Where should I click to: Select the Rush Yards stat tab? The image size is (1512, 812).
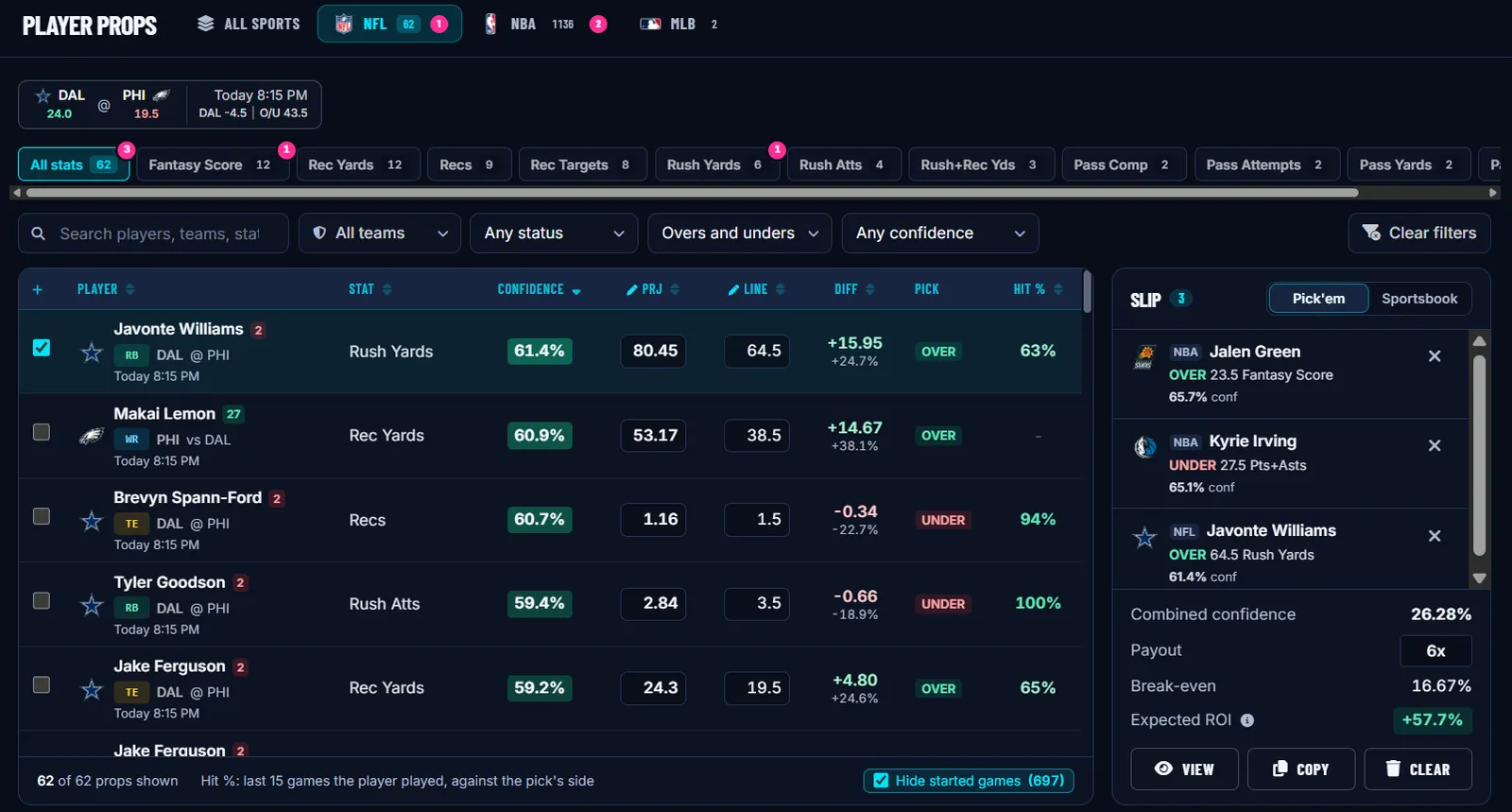[x=715, y=164]
